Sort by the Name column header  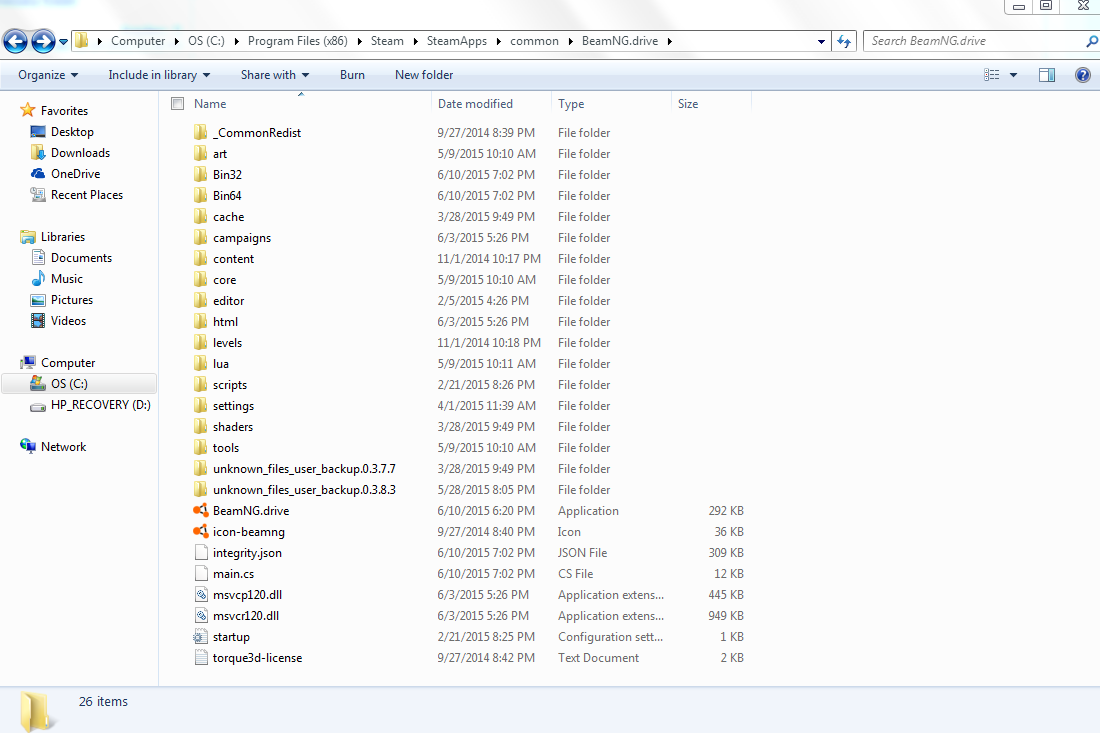pos(210,104)
